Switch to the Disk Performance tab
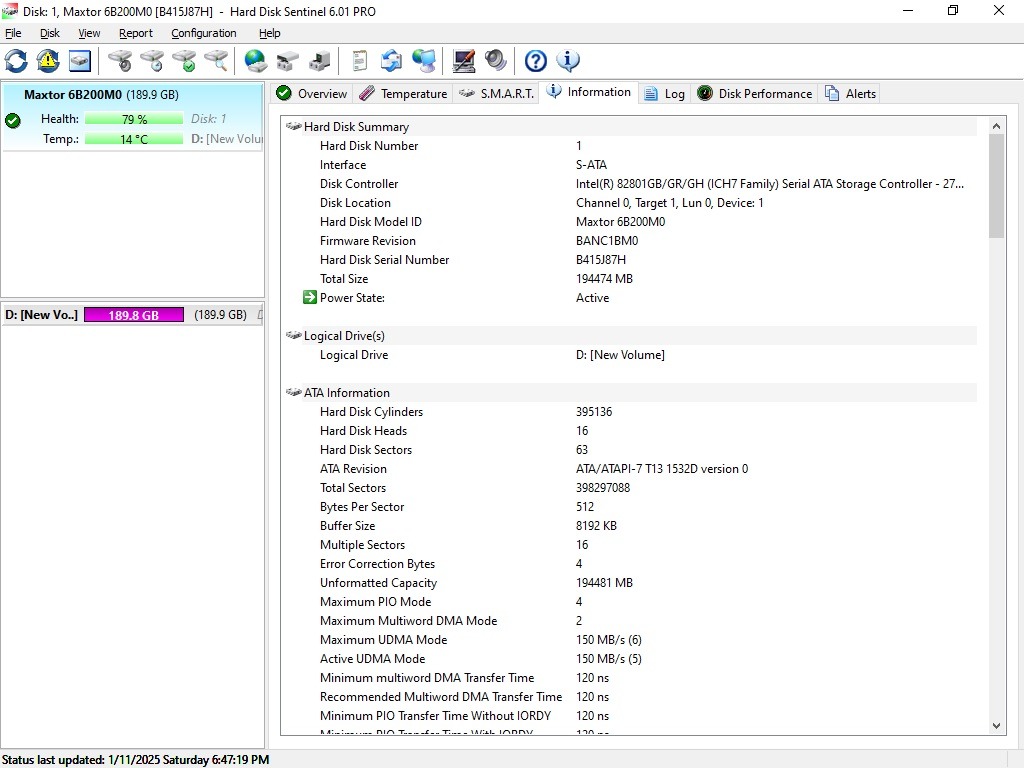Image resolution: width=1024 pixels, height=768 pixels. tap(755, 94)
